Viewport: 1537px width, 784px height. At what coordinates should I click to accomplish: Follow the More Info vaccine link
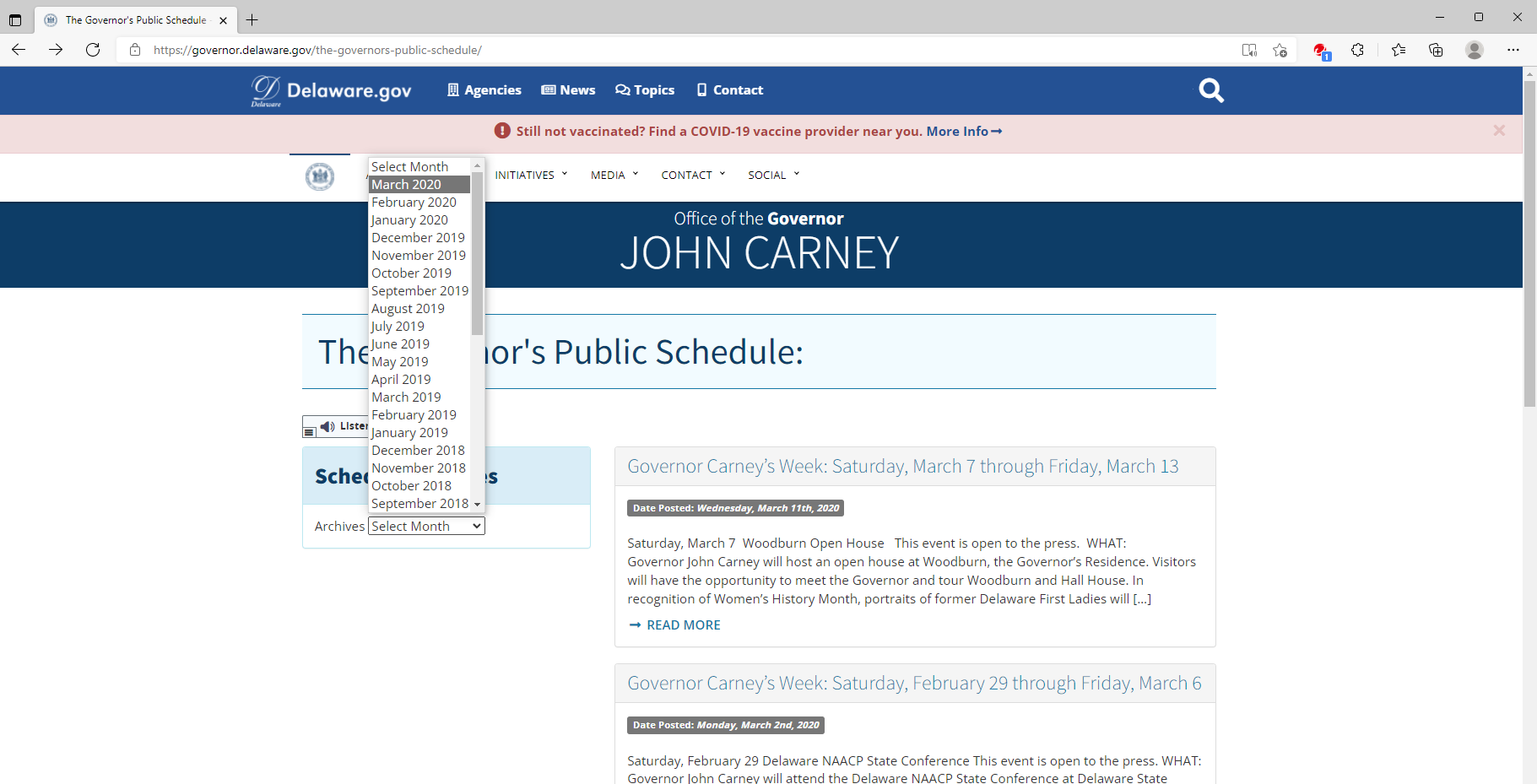pos(964,131)
